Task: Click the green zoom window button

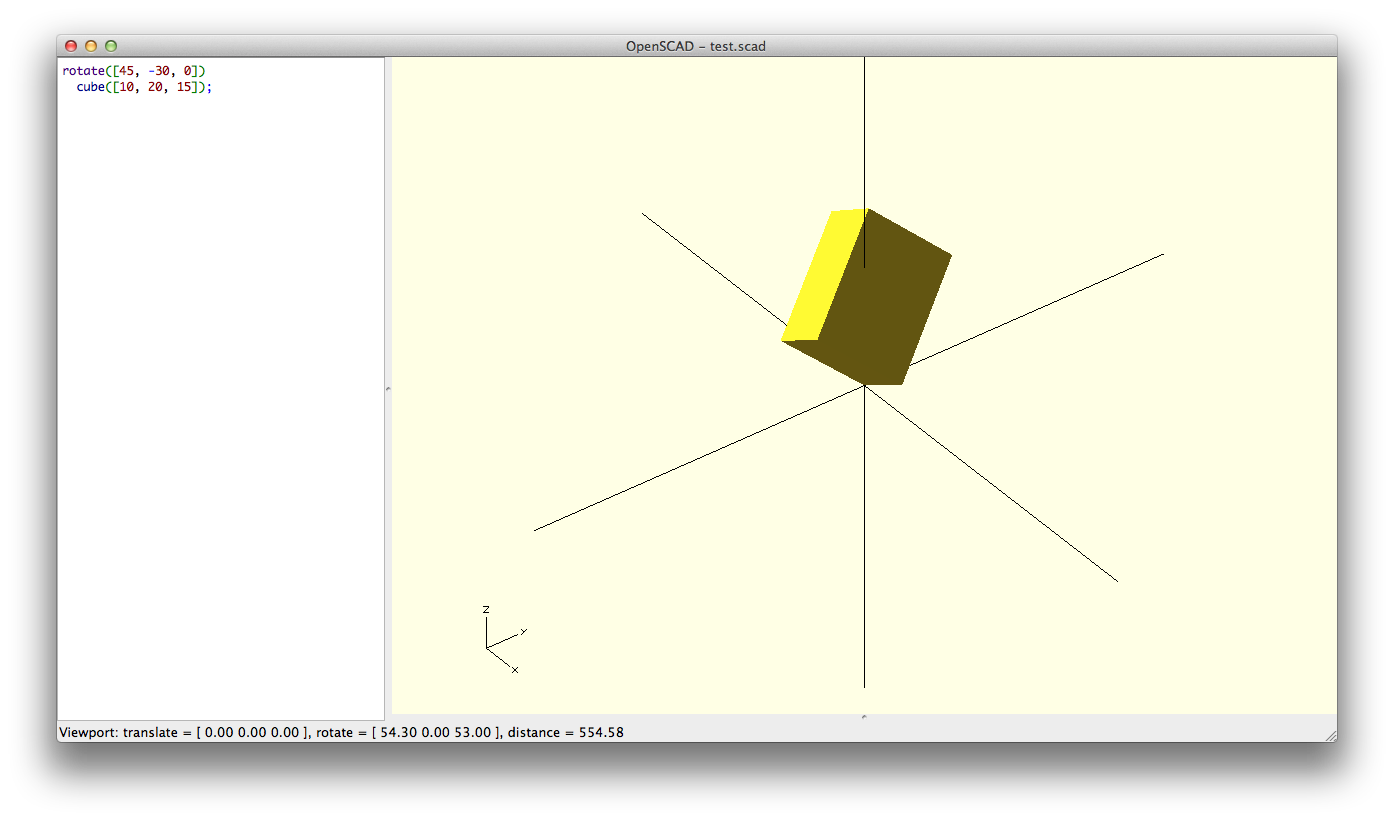Action: pyautogui.click(x=111, y=46)
